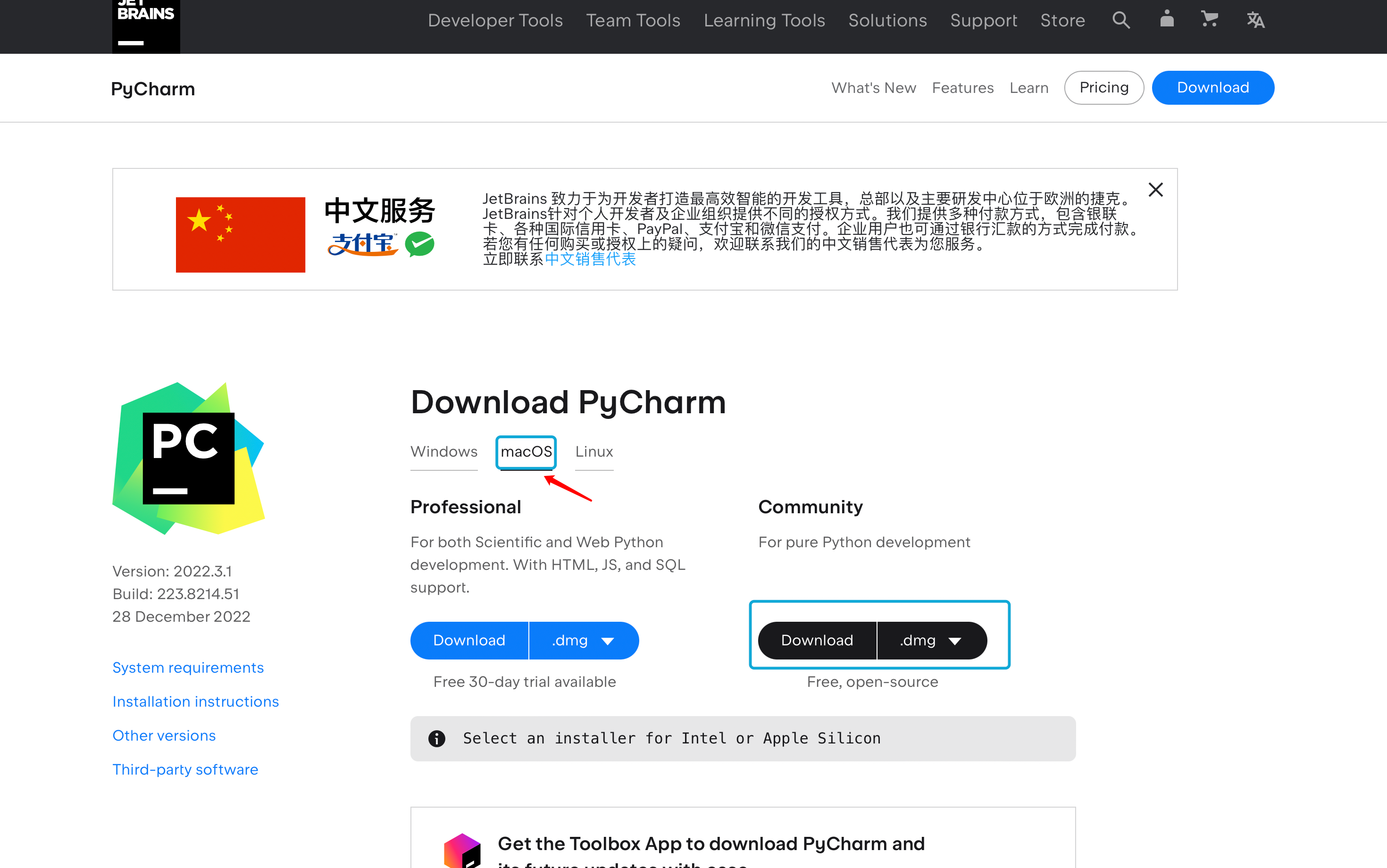Screen dimensions: 1387x868
Task: Click 'Free, open-source' text
Action: pos(873,682)
